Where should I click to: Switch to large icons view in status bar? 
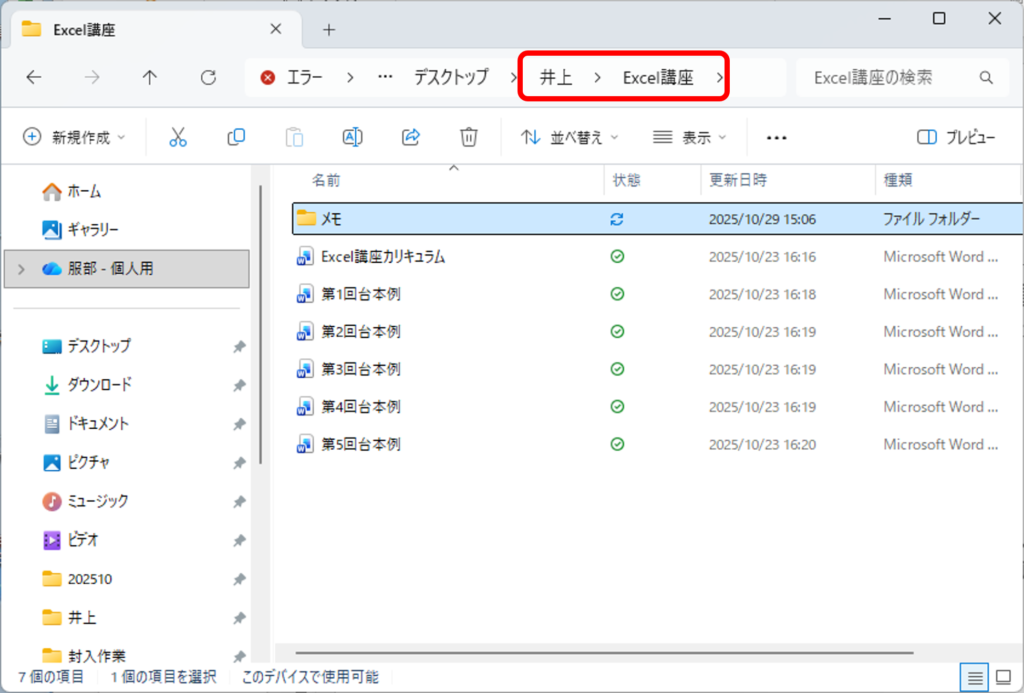coord(1002,677)
